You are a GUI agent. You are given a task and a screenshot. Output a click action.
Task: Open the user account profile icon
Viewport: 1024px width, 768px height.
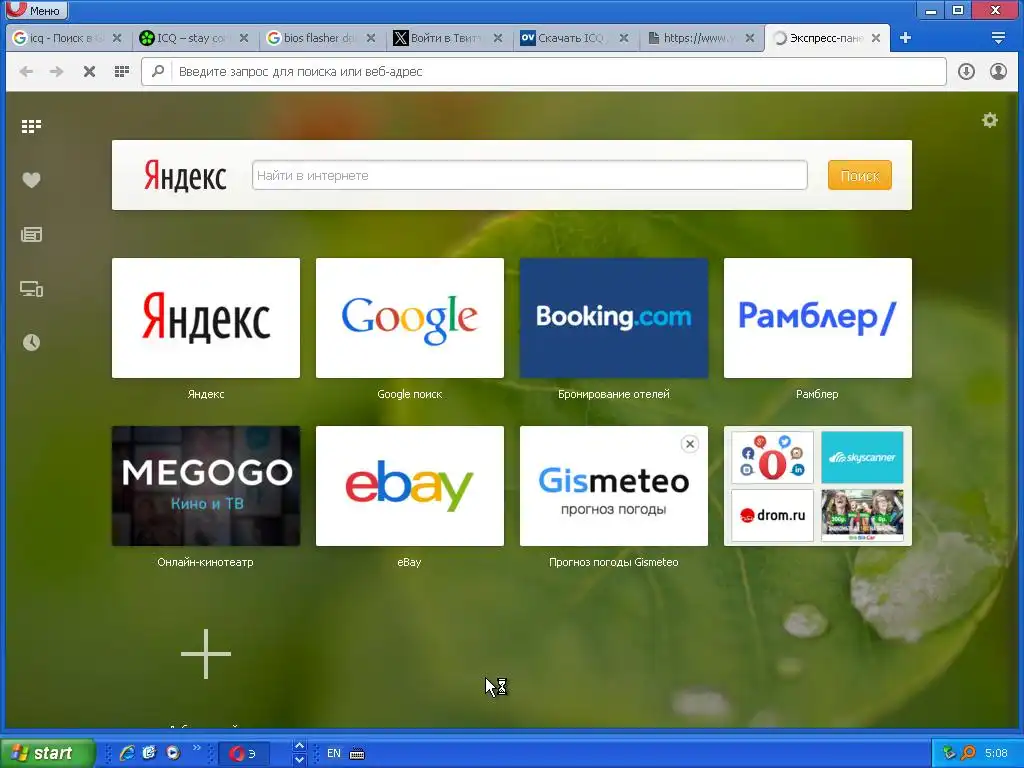(x=998, y=71)
